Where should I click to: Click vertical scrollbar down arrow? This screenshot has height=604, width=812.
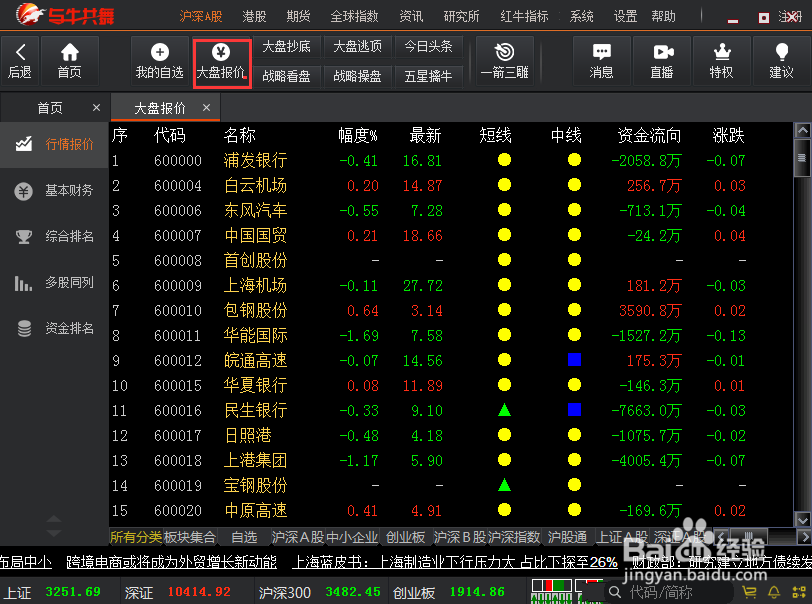(x=803, y=520)
